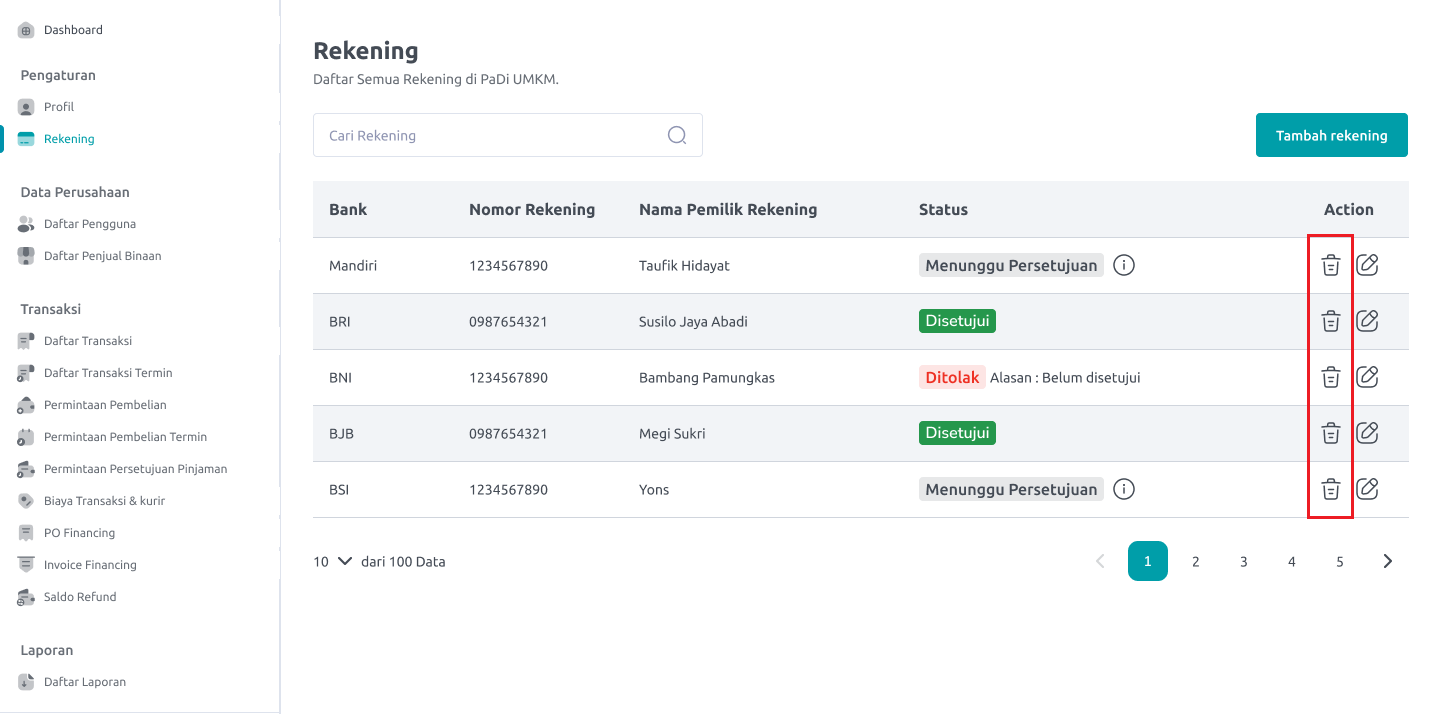Open Daftar Pengguna in the sidebar
Image resolution: width=1440 pixels, height=714 pixels.
[x=90, y=224]
